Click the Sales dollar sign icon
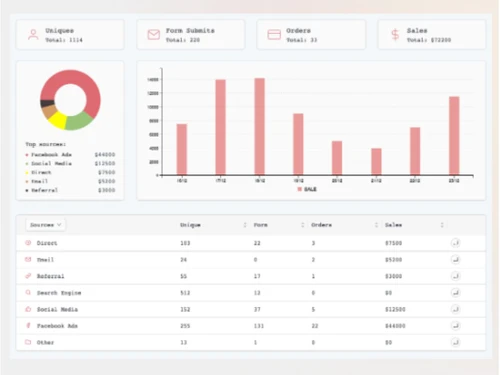500x375 pixels. coord(395,35)
